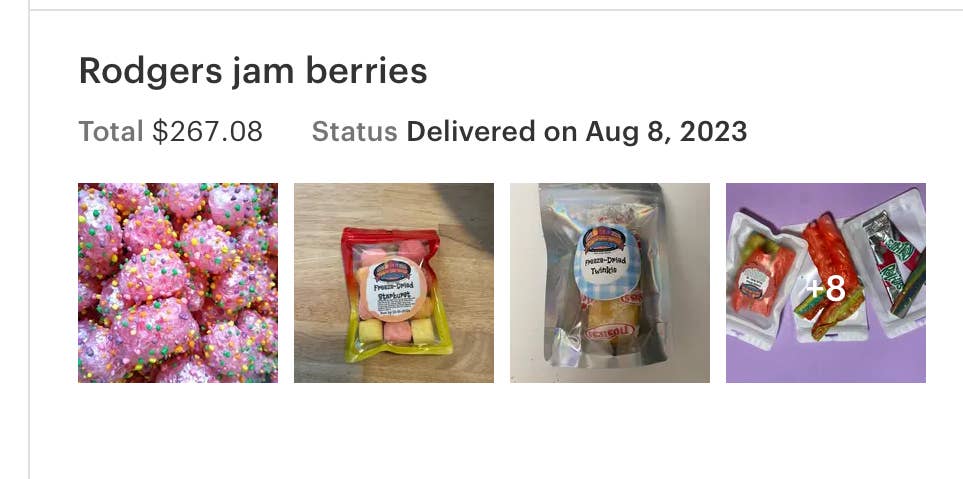Click the order total amount $267.08
The width and height of the screenshot is (963, 479).
pos(208,131)
